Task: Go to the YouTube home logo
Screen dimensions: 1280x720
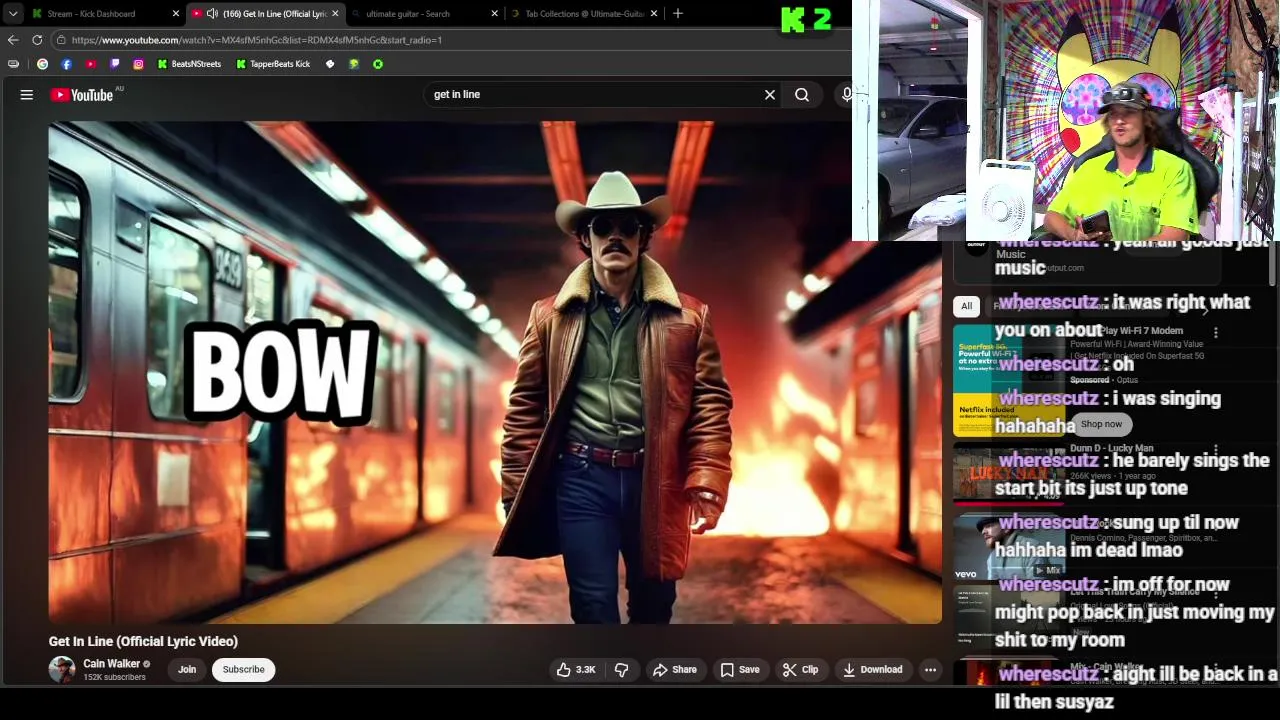Action: tap(82, 95)
